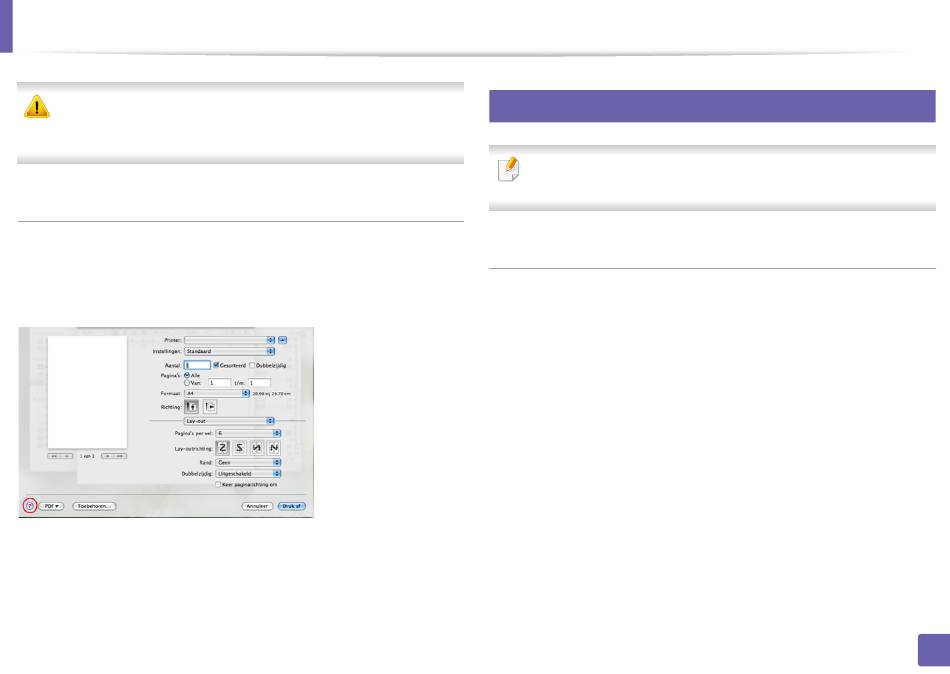Open the Formaat A4 dropdown
Screen dimensions: 950x674
click(217, 393)
